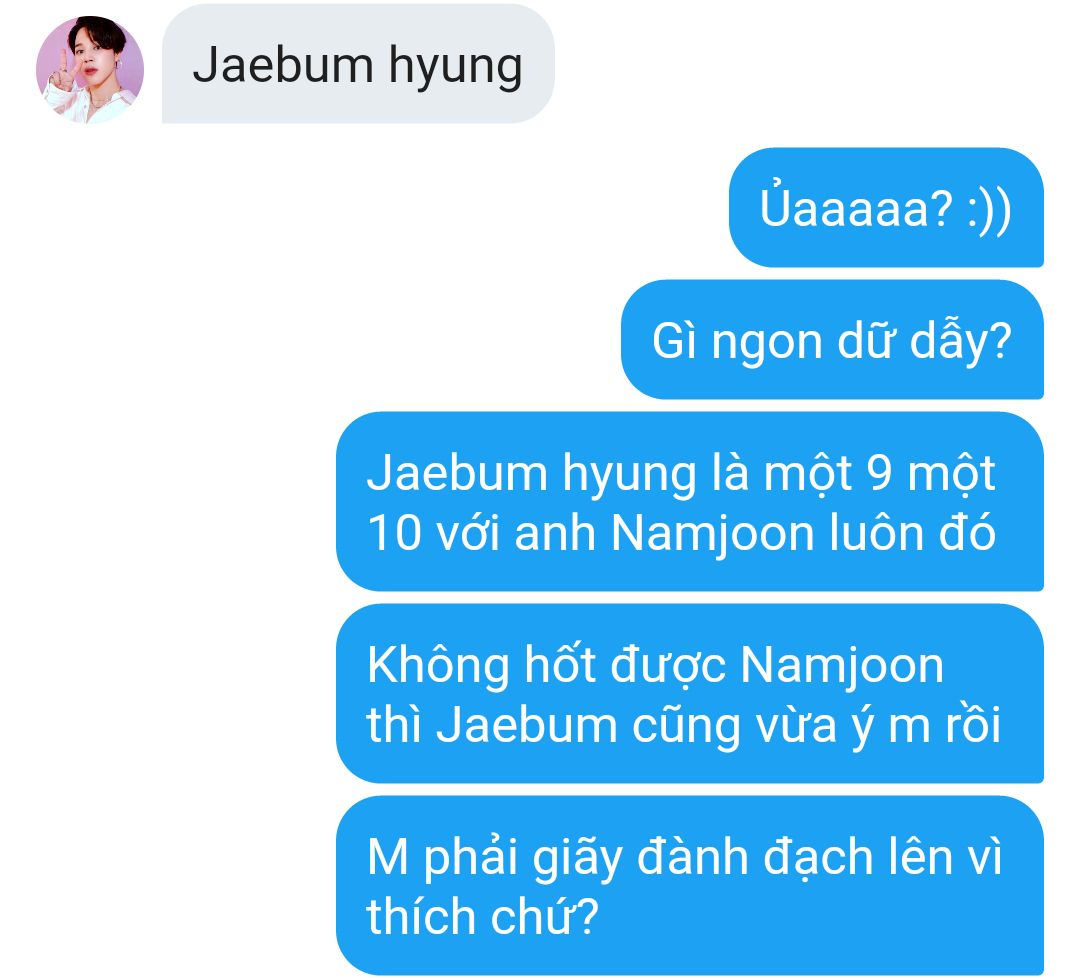Click the words "thích chứ?" in the last bubble
Viewport: 1080px width, 978px height.
click(x=482, y=917)
